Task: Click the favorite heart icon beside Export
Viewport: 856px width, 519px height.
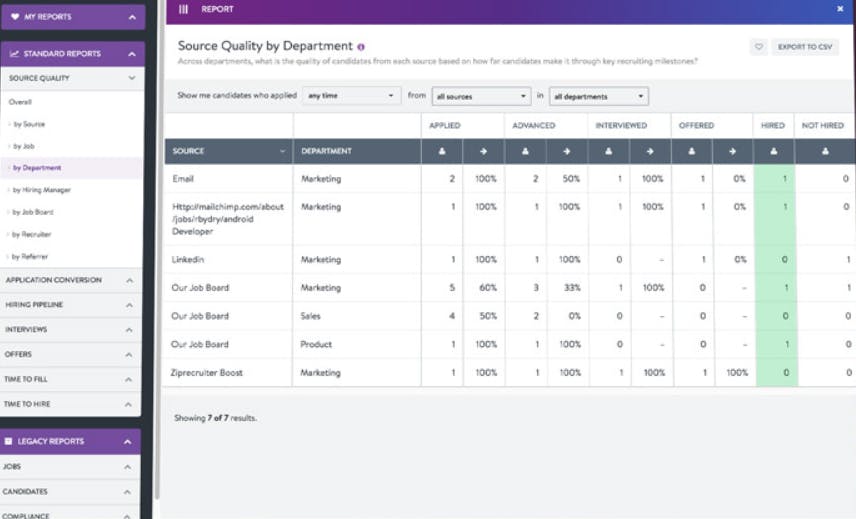Action: click(x=759, y=47)
